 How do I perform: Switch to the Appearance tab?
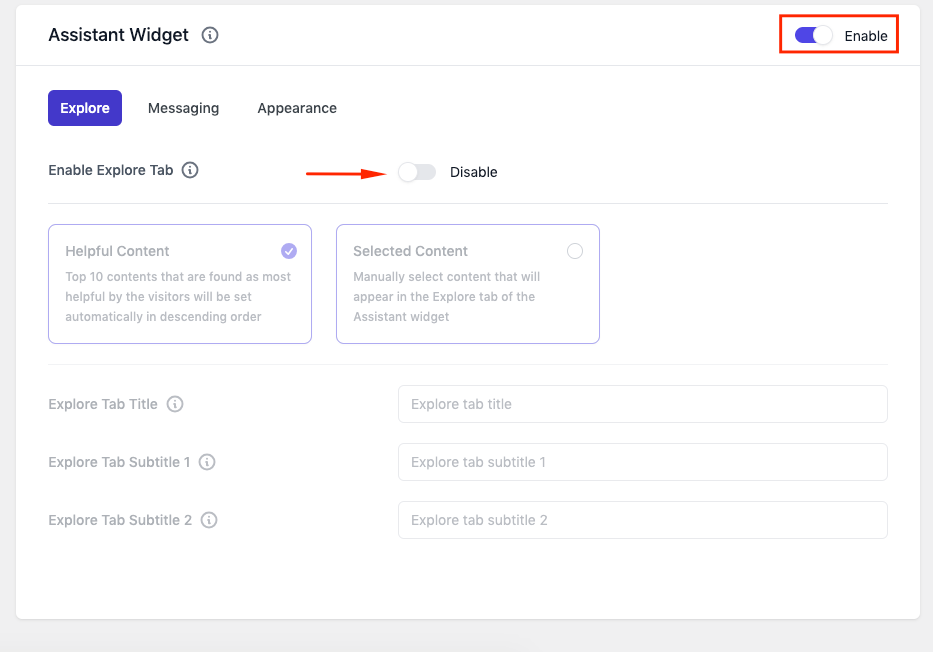click(x=297, y=108)
